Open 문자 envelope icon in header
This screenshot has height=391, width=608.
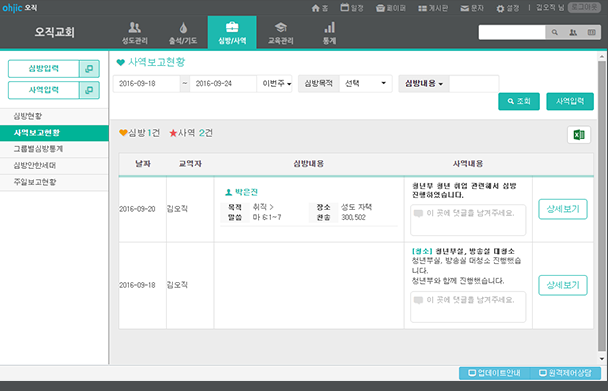(465, 9)
